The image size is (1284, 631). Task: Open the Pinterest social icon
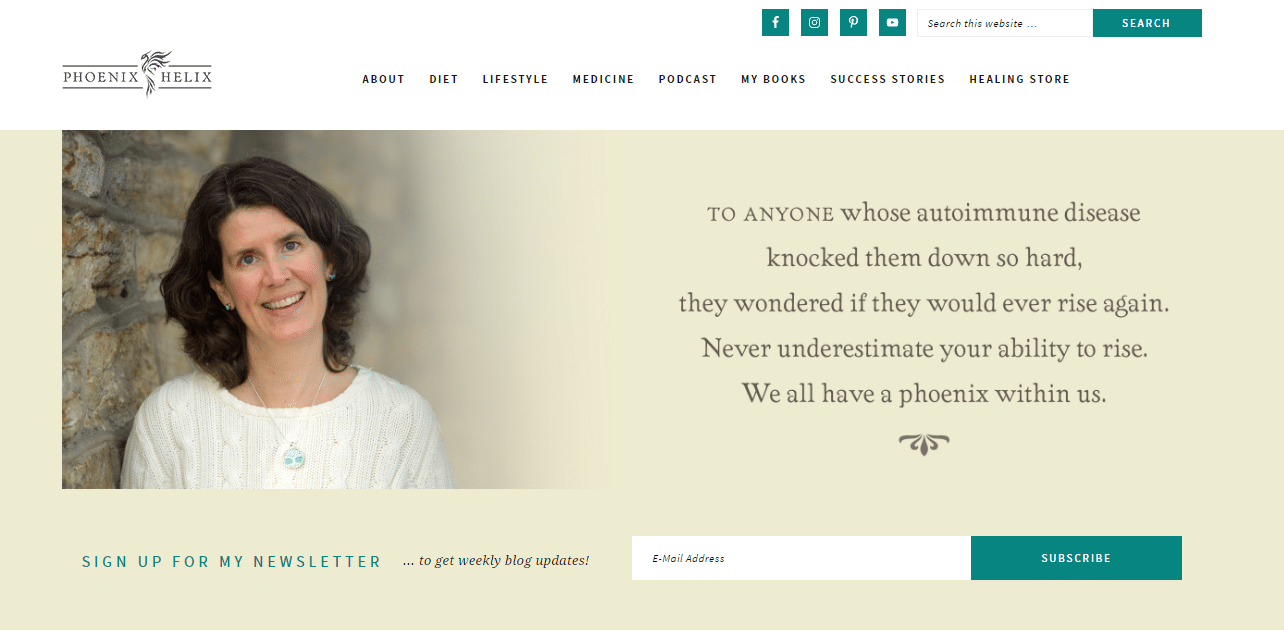coord(853,23)
